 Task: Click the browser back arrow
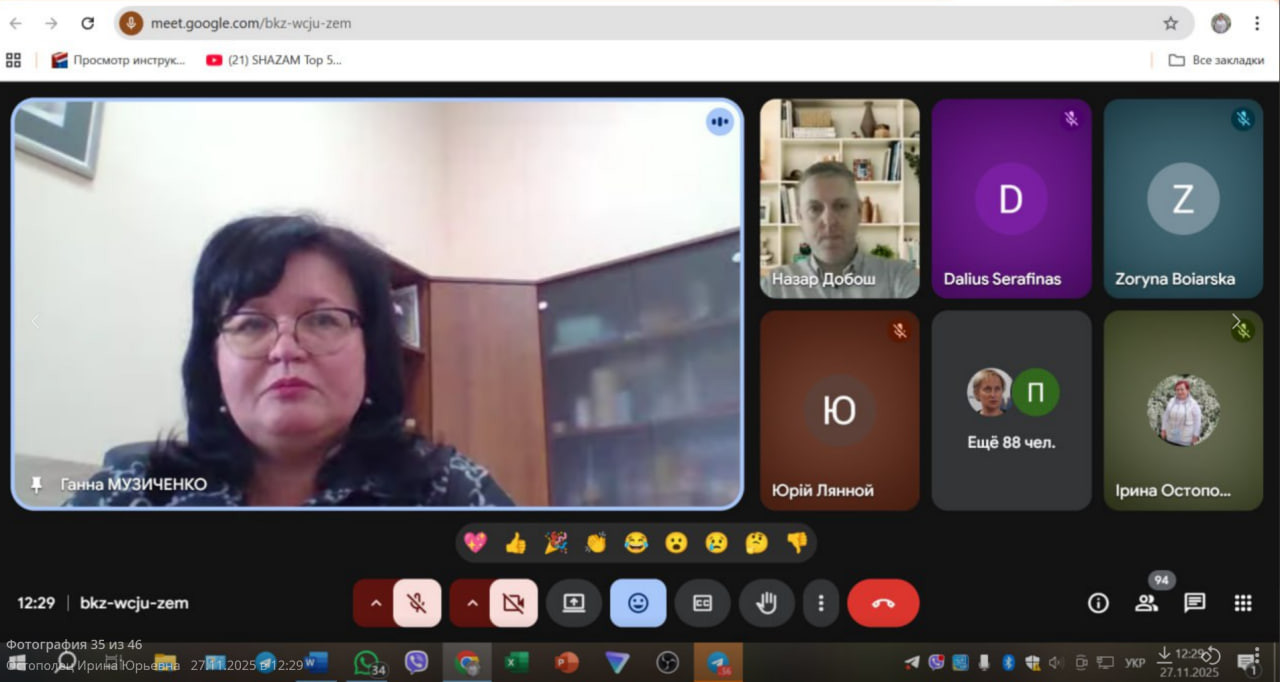(x=16, y=23)
